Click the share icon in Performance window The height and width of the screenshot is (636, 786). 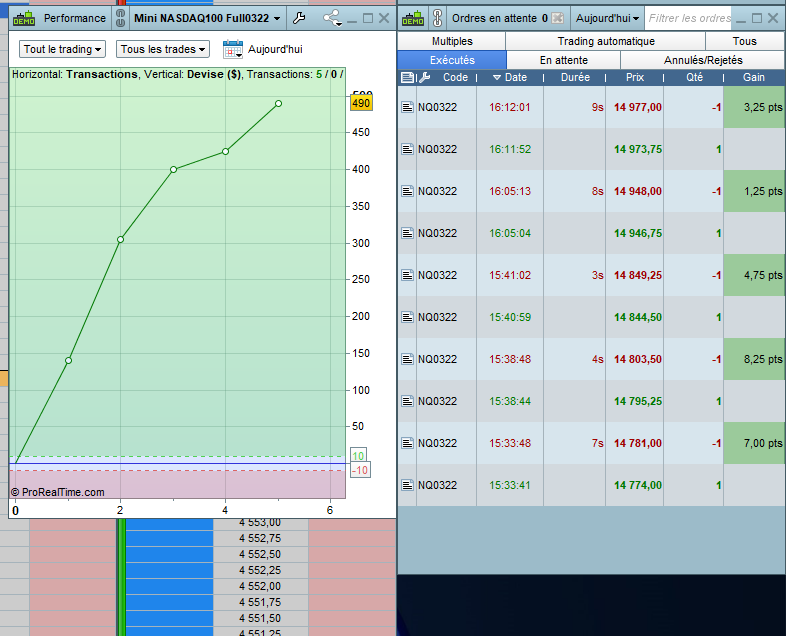[x=332, y=19]
